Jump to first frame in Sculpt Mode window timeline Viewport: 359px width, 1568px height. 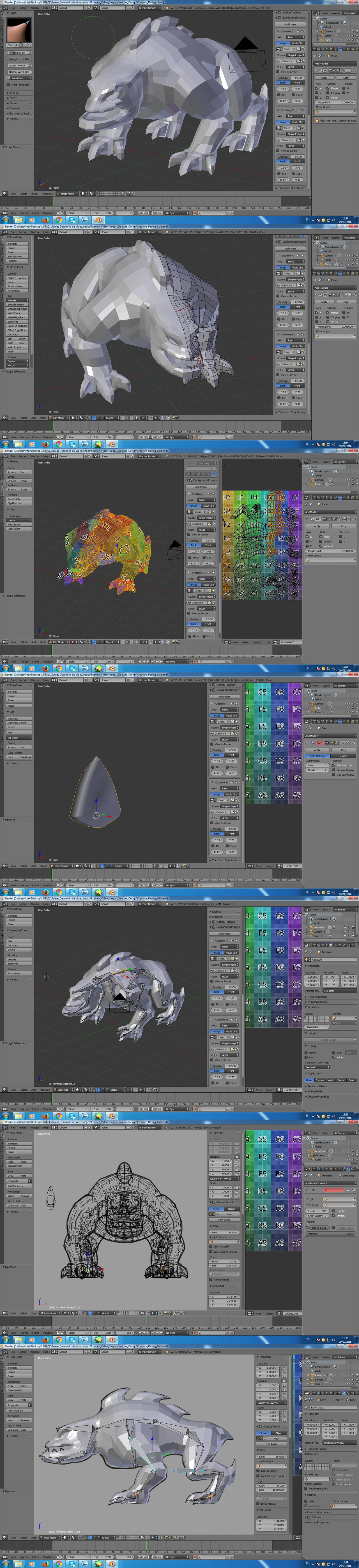coord(140,213)
